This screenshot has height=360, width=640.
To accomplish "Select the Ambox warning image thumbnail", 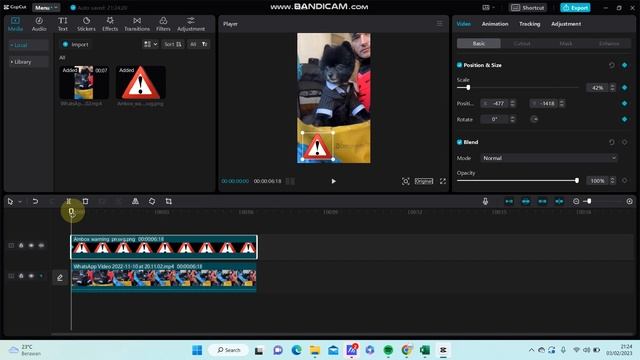I will click(x=141, y=82).
